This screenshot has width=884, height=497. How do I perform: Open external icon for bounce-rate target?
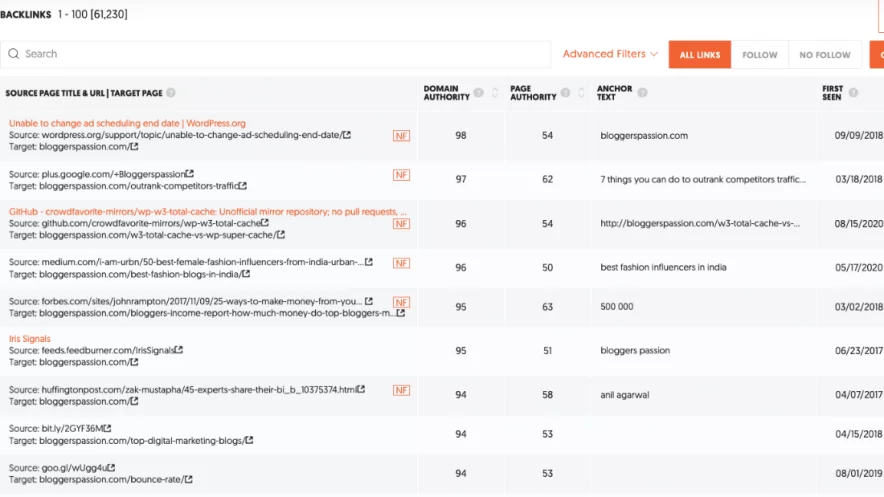pos(188,480)
